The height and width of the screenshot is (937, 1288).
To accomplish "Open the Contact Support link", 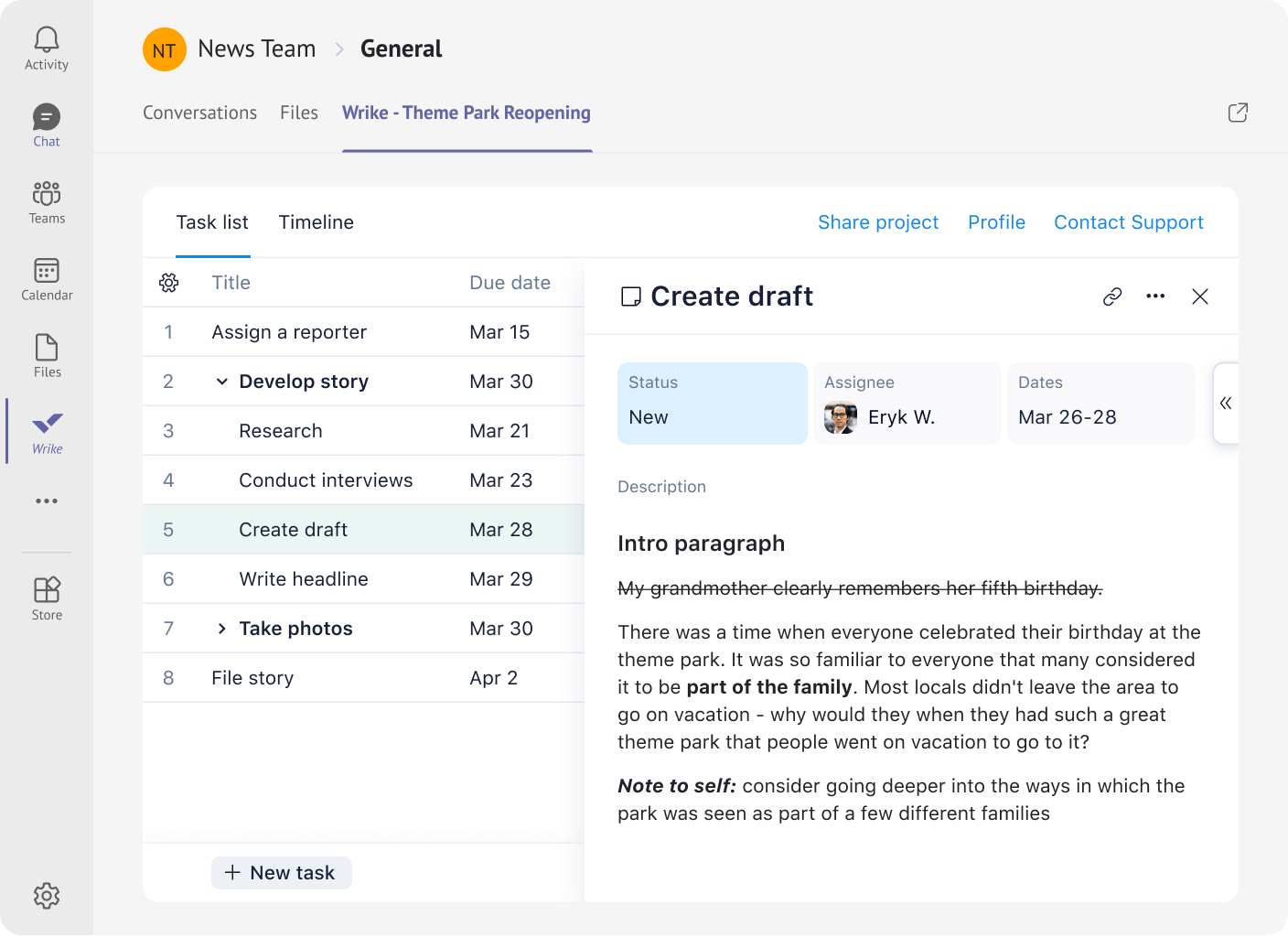I will tap(1128, 222).
